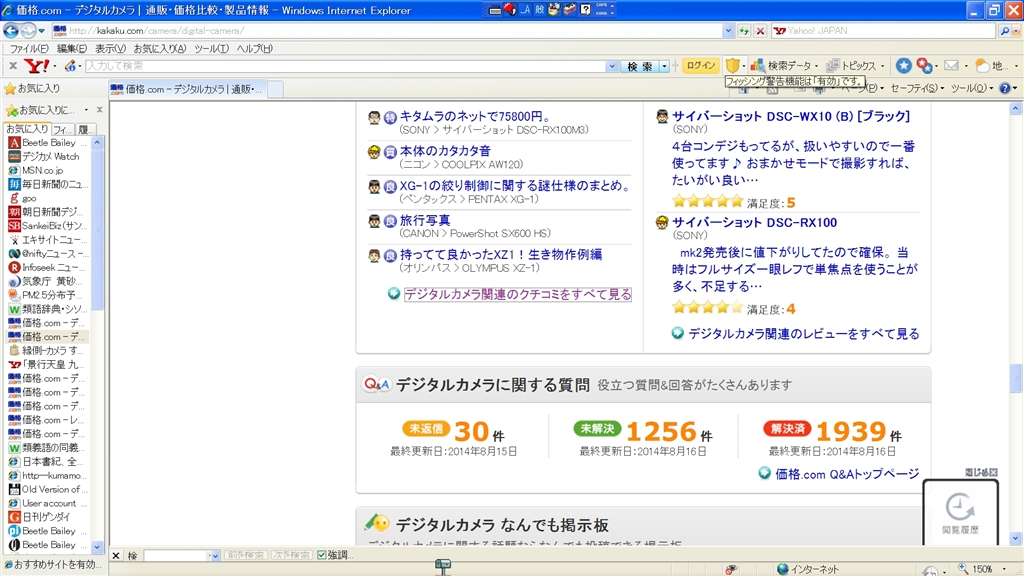Close the favorites sidebar panel
This screenshot has width=1024, height=576.
(99, 110)
